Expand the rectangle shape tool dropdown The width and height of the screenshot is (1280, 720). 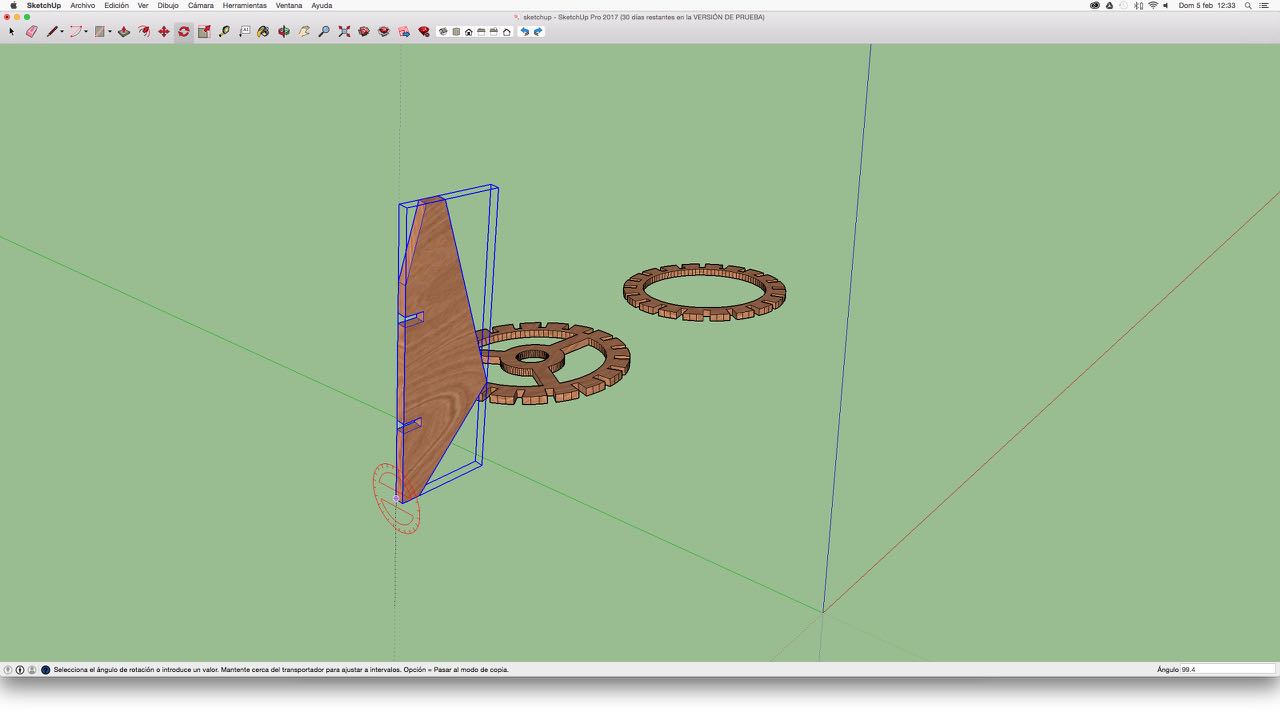[x=109, y=32]
